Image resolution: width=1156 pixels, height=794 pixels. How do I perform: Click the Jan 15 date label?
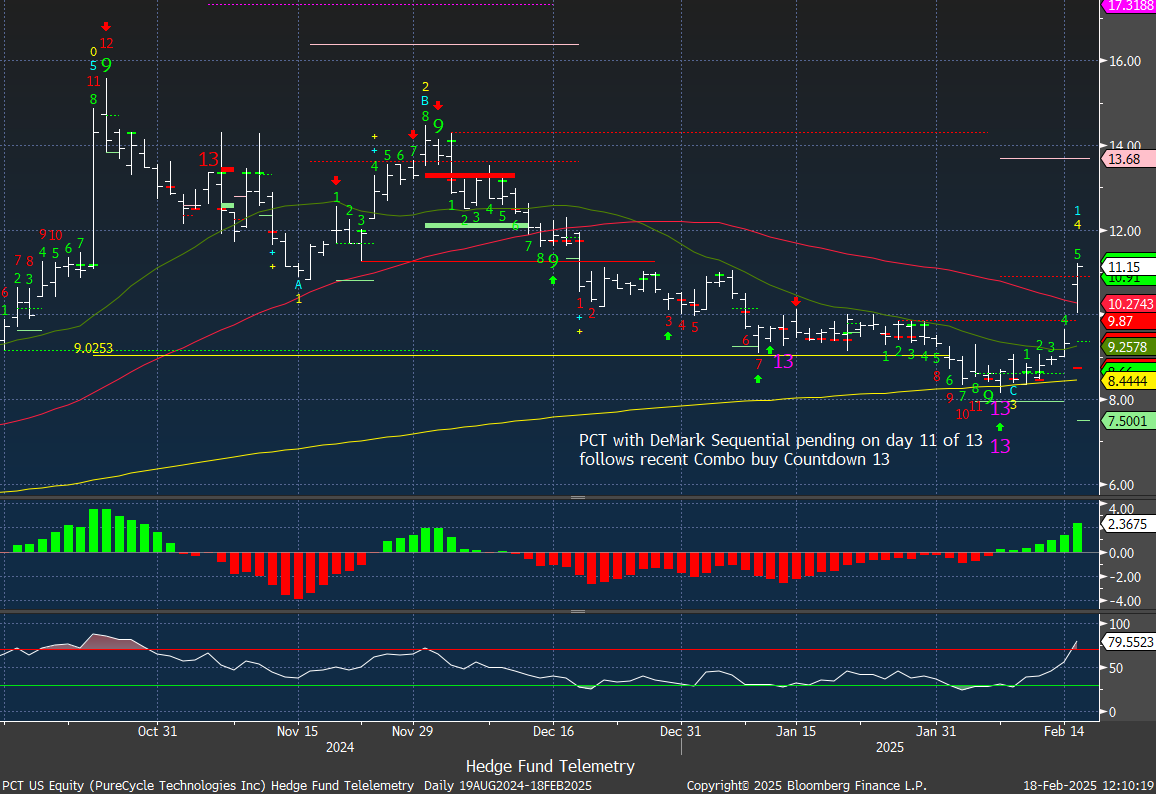(x=796, y=731)
